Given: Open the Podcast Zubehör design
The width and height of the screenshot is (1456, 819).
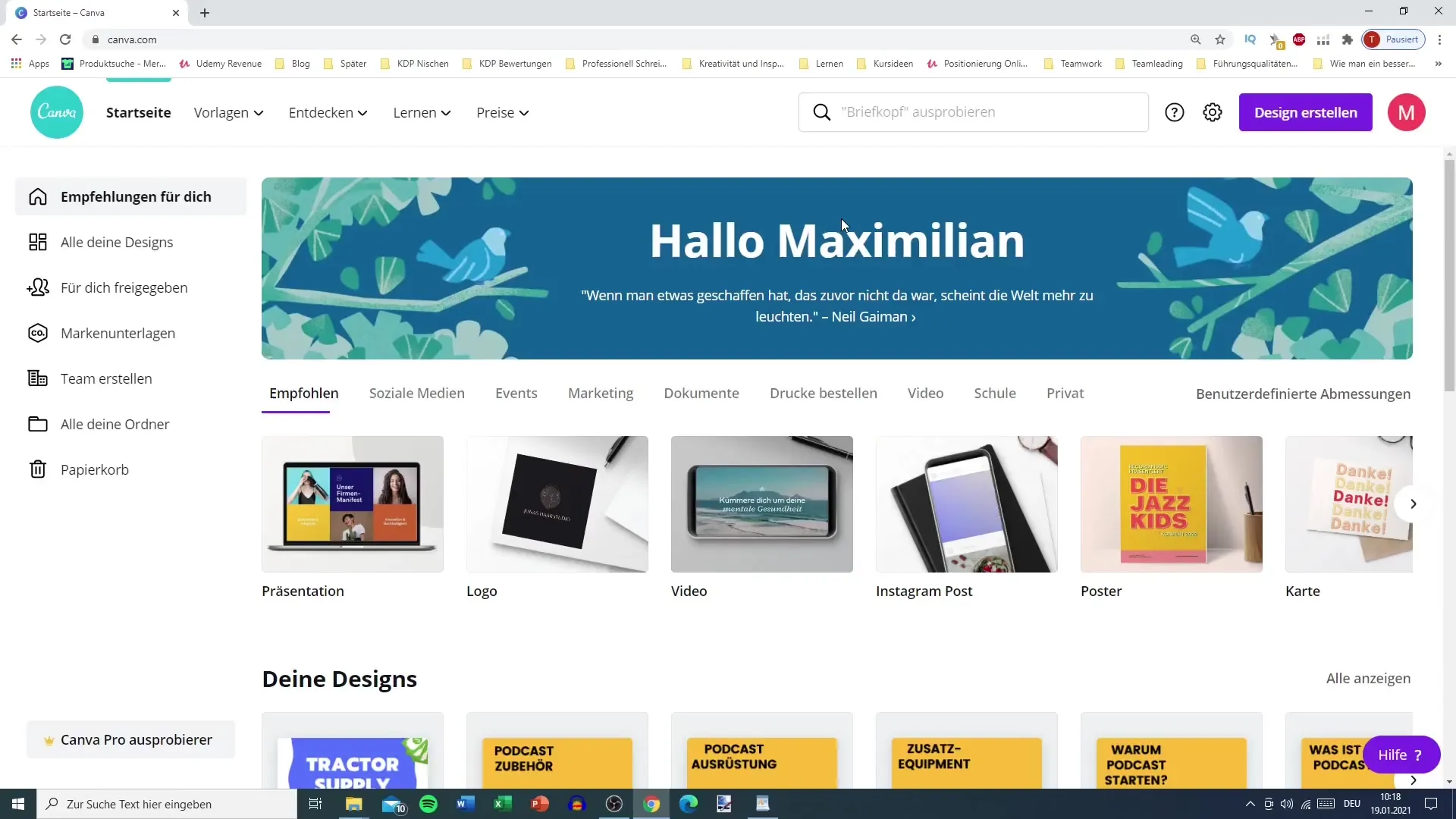Looking at the screenshot, I should pyautogui.click(x=557, y=751).
